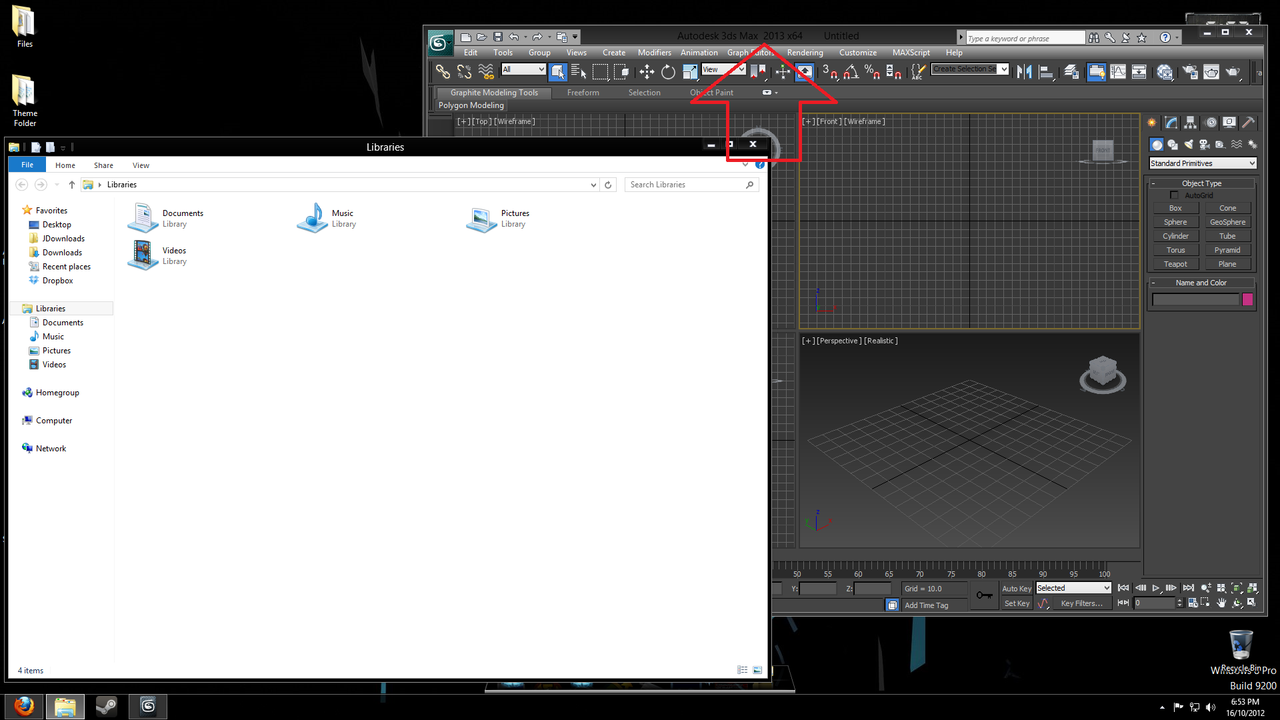The image size is (1280, 720).
Task: Open the Rendering menu
Action: tap(805, 52)
